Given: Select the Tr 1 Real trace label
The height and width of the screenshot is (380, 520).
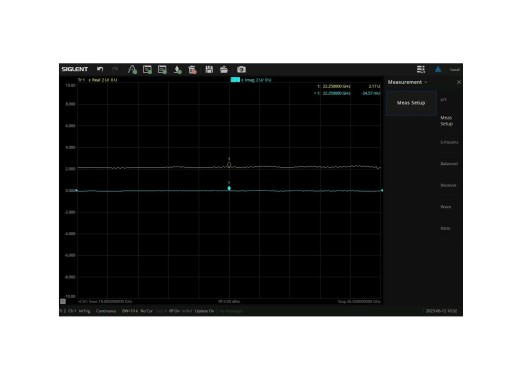Looking at the screenshot, I should [97, 80].
